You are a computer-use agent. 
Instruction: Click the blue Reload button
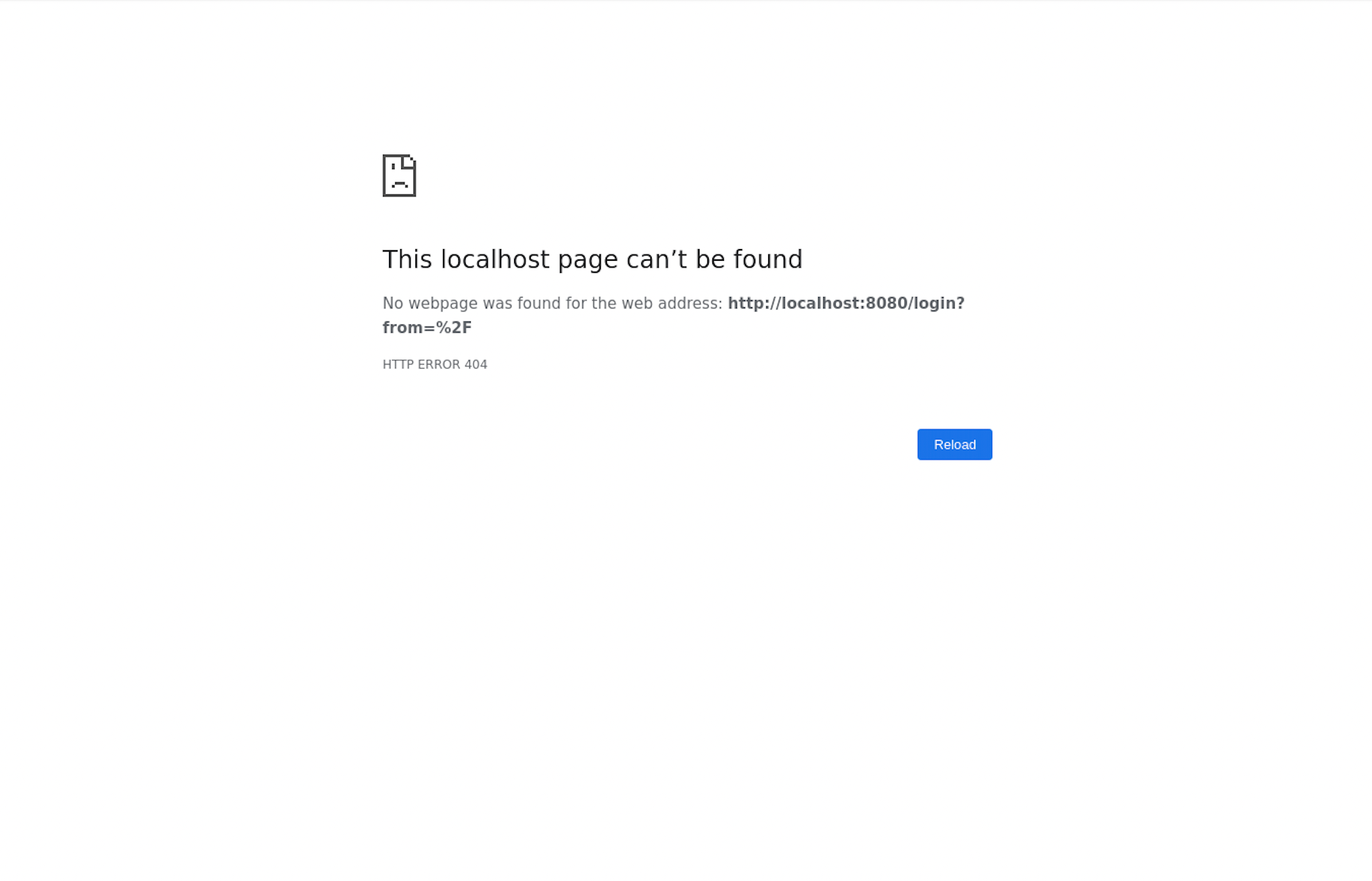954,444
